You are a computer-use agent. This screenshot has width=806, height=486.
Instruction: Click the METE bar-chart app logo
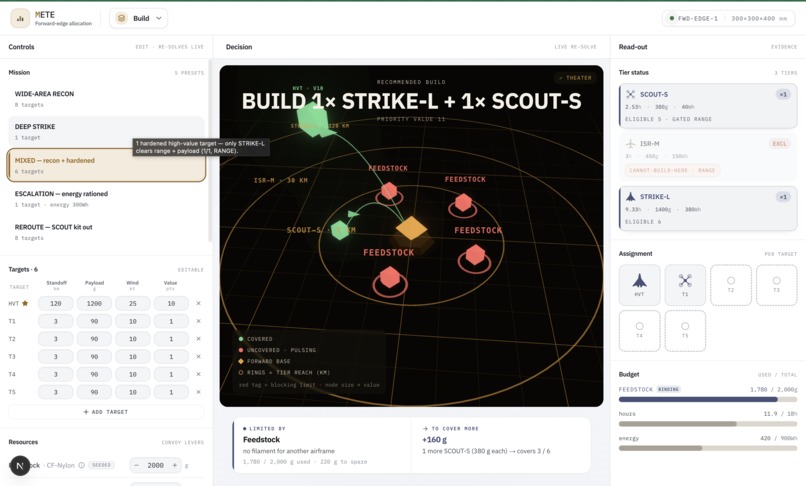[20, 18]
